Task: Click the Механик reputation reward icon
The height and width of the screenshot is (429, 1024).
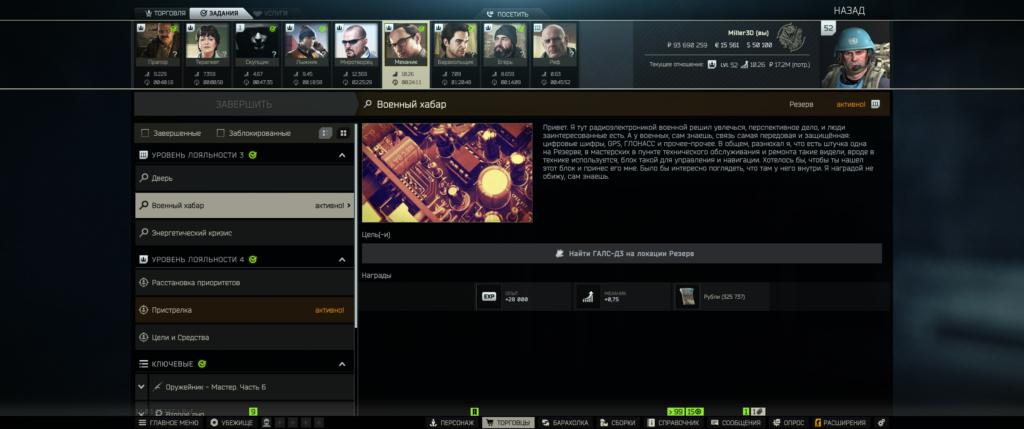Action: pyautogui.click(x=588, y=296)
